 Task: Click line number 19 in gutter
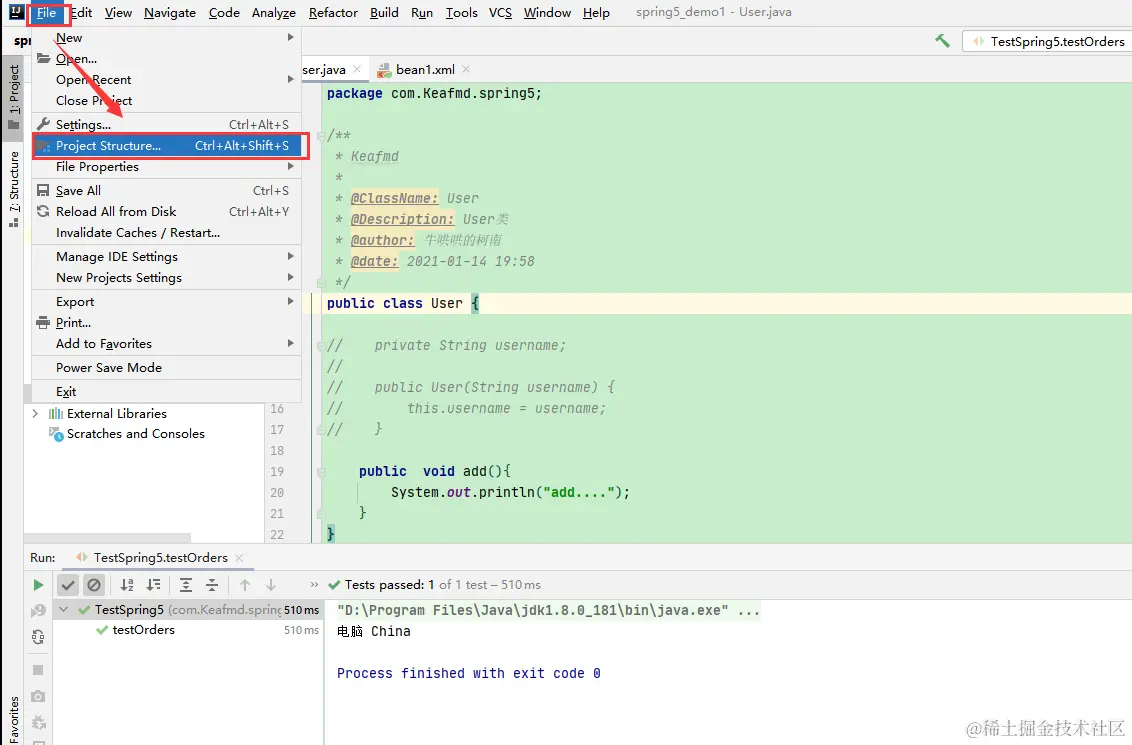pos(277,471)
